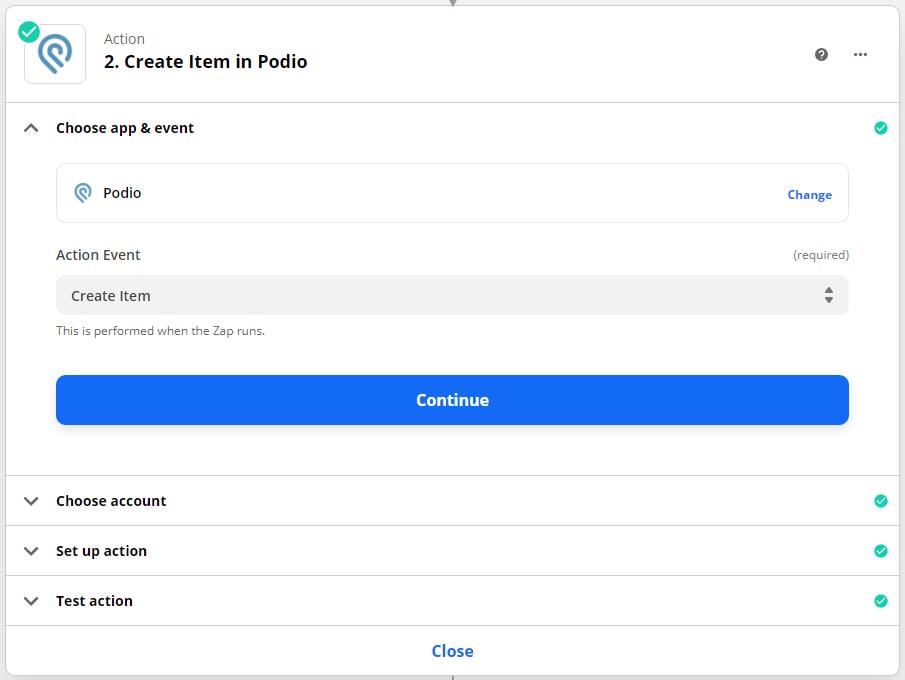Image resolution: width=905 pixels, height=680 pixels.
Task: Click the Change link for Podio
Action: click(x=809, y=195)
